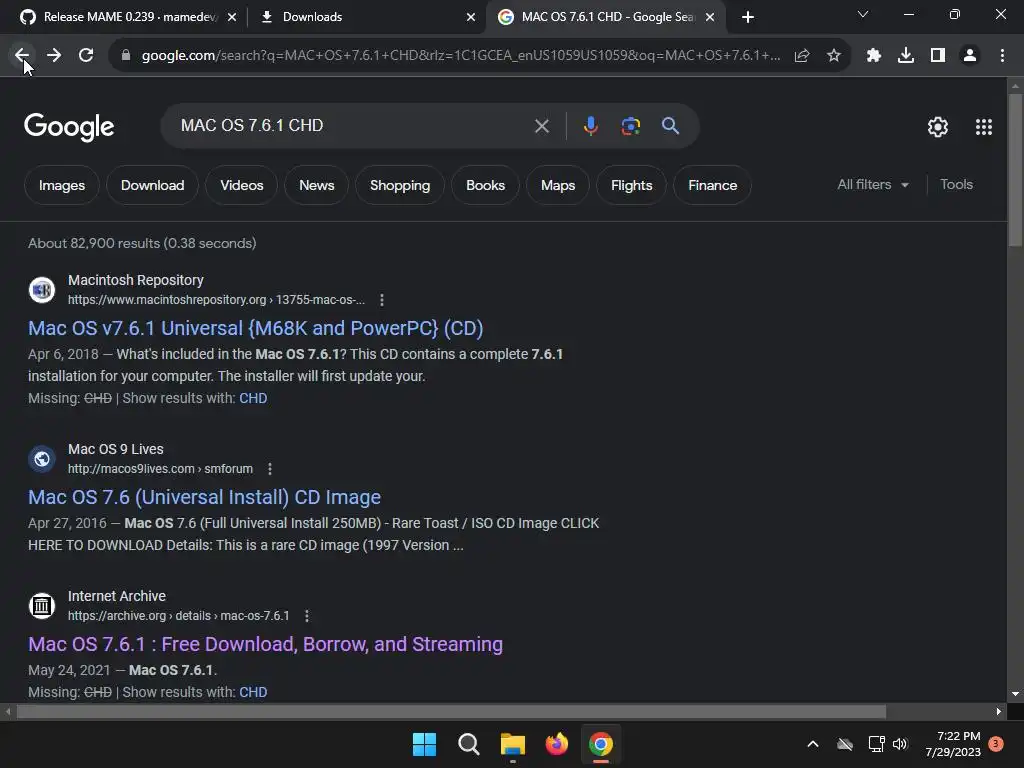The width and height of the screenshot is (1024, 768).
Task: Launch Firefox from the taskbar
Action: tap(556, 744)
